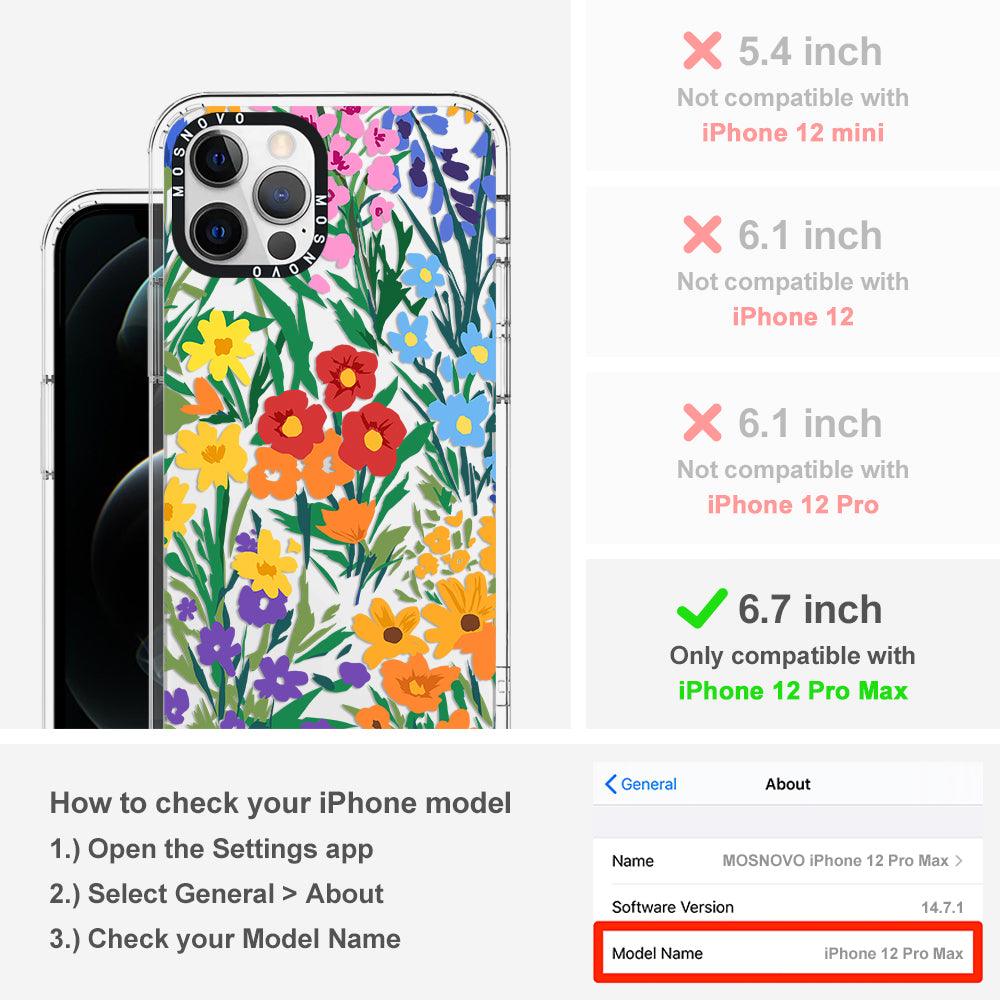1000x1000 pixels.
Task: Open the Name row chevron
Action: (x=959, y=860)
